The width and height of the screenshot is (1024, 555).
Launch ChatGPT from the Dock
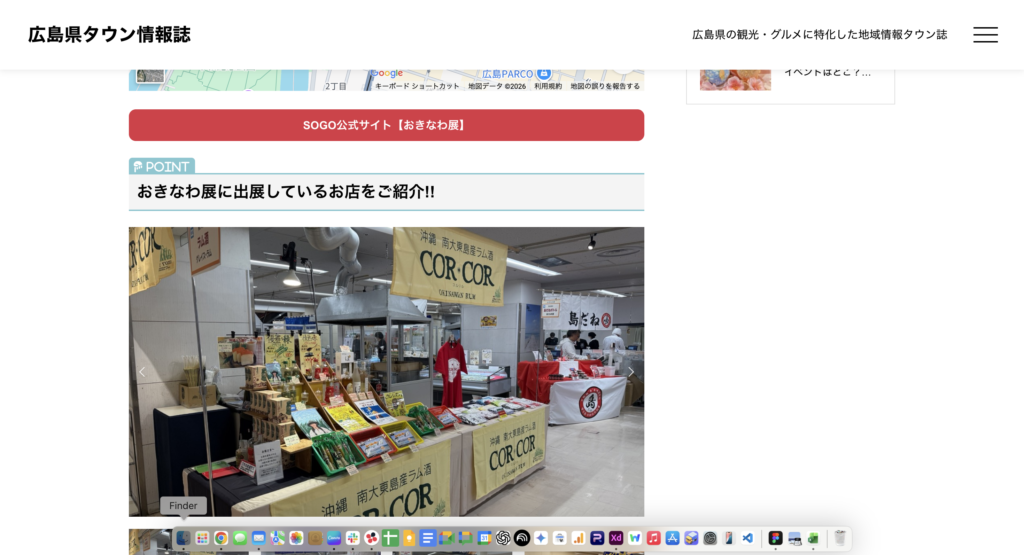tap(503, 538)
